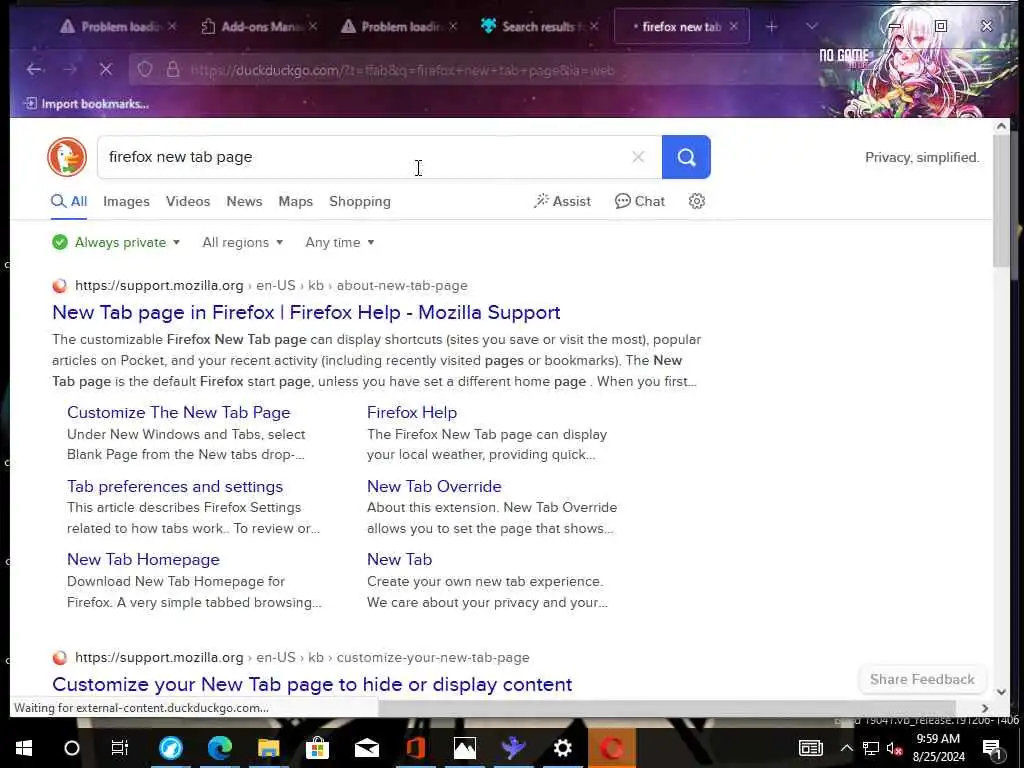This screenshot has height=768, width=1024.
Task: Open the Customize The New Tab Page link
Action: [178, 412]
